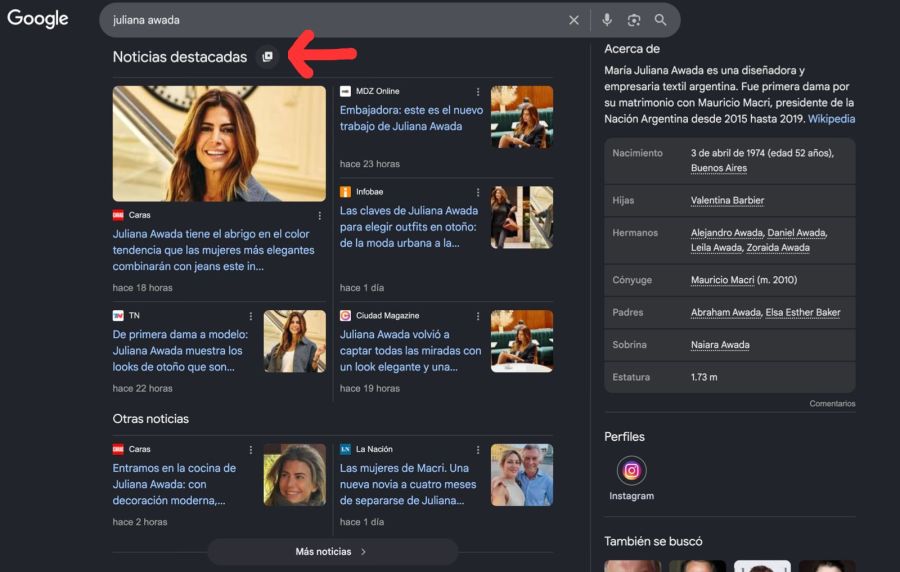Open the three-dot menu for the MDZ Online article
Viewport: 900px width, 572px height.
478,91
